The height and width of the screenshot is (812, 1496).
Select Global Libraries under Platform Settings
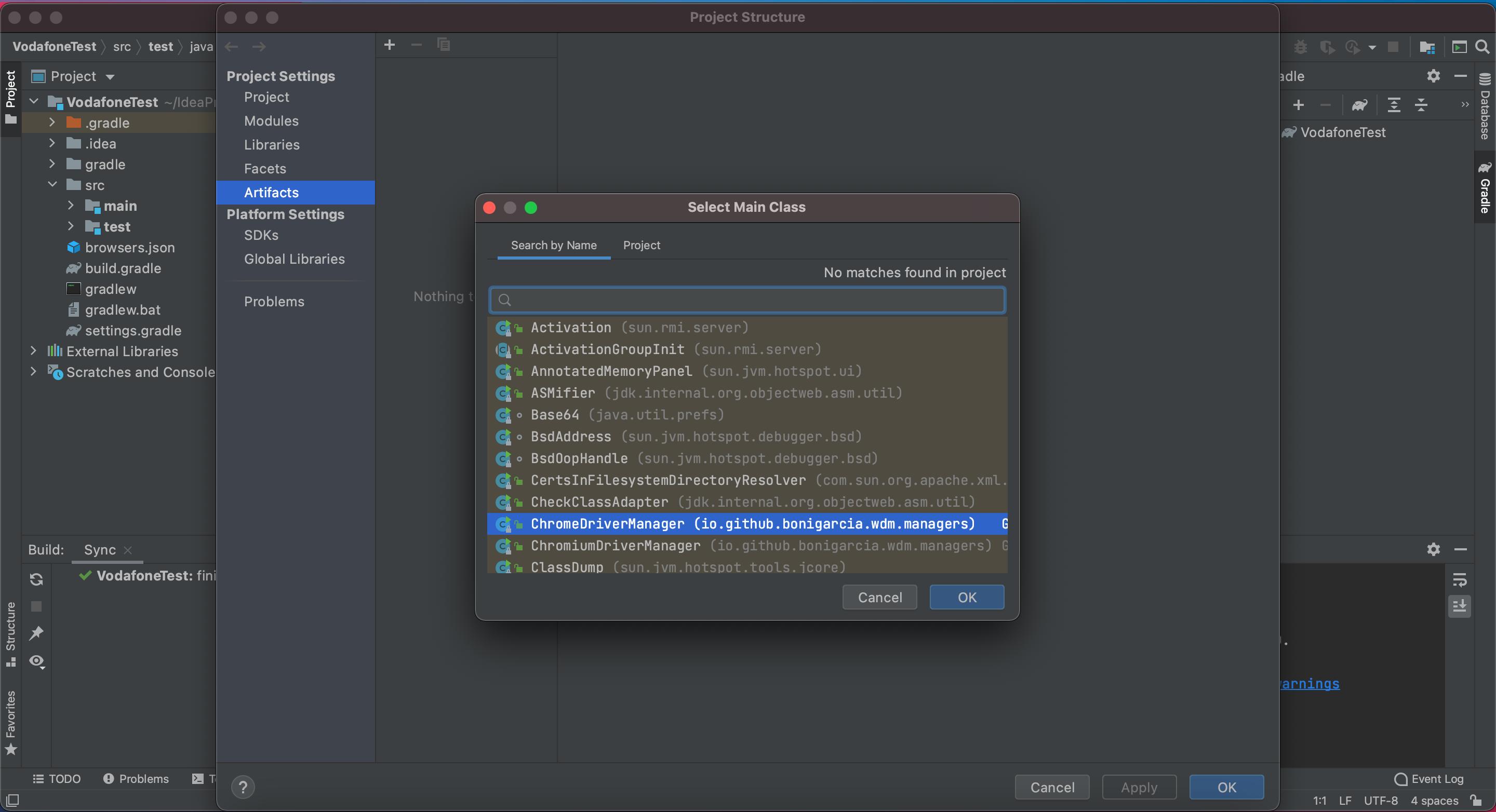[x=294, y=259]
